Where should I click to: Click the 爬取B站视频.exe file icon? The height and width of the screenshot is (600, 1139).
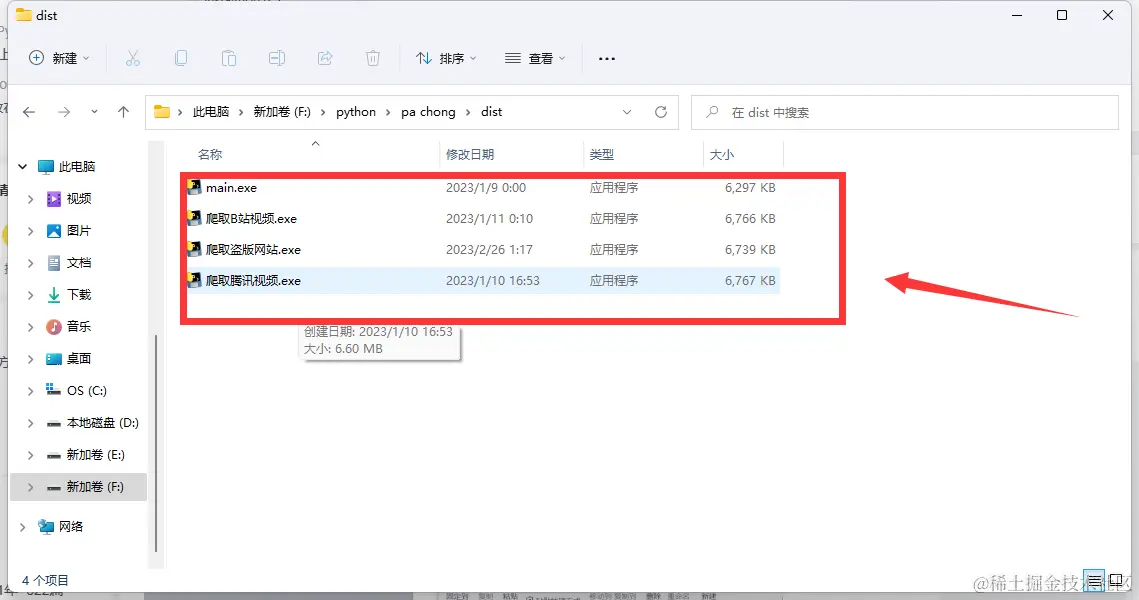coord(194,218)
